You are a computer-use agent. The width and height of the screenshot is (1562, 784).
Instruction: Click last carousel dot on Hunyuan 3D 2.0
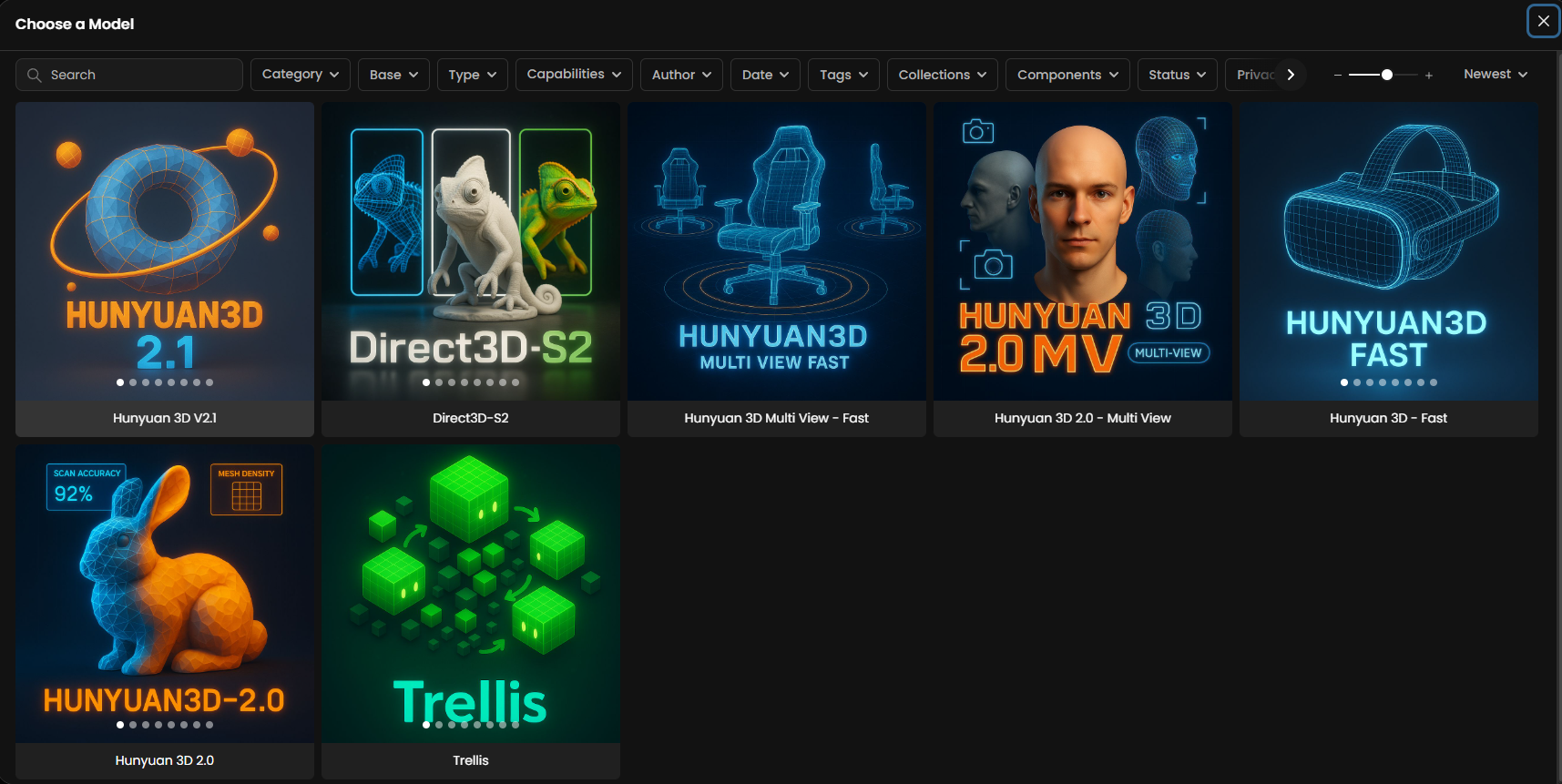209,725
